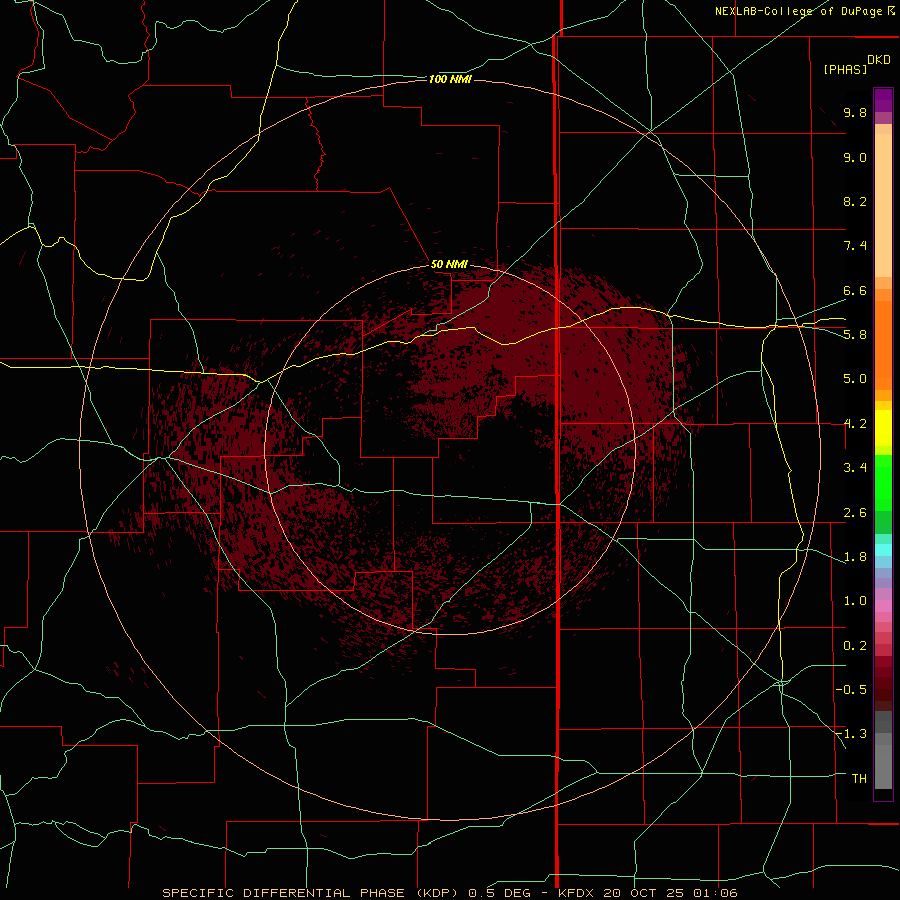Click the yellow band of the color bar
This screenshot has height=900, width=900.
[x=883, y=428]
